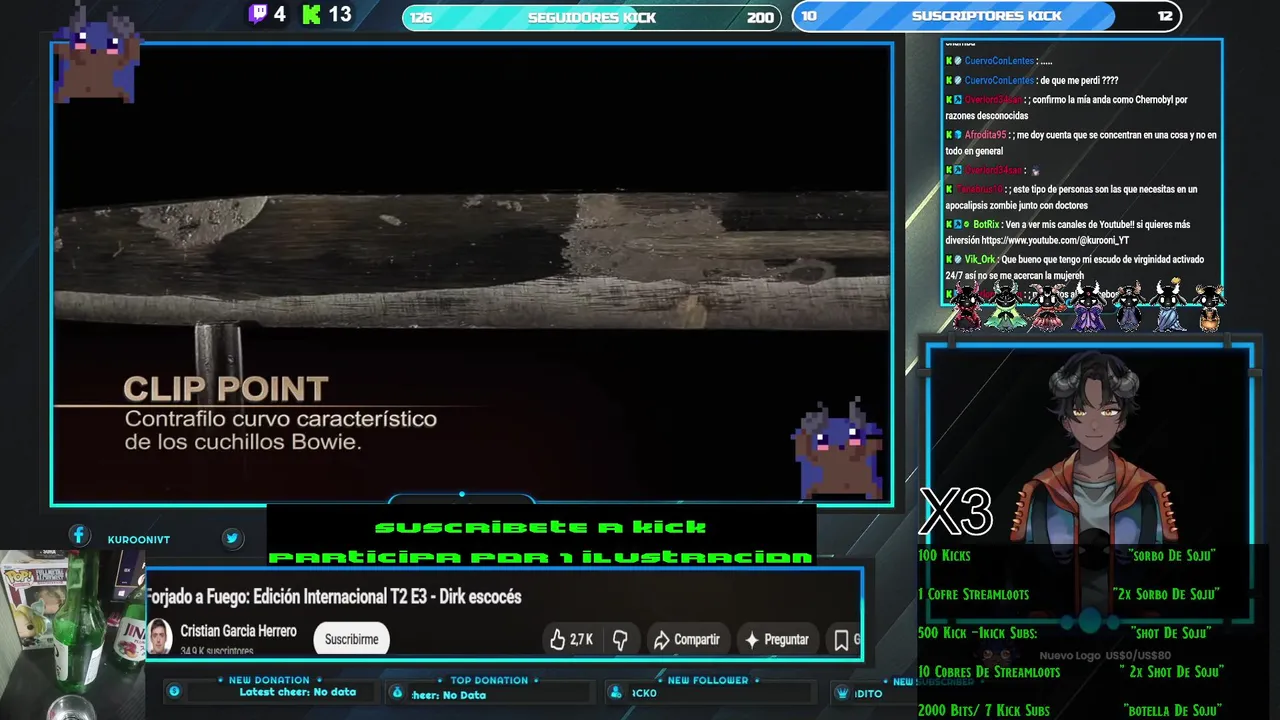Click username Overlord34san in the Chernobyl message
Screen dimensions: 1280x720
coord(994,99)
